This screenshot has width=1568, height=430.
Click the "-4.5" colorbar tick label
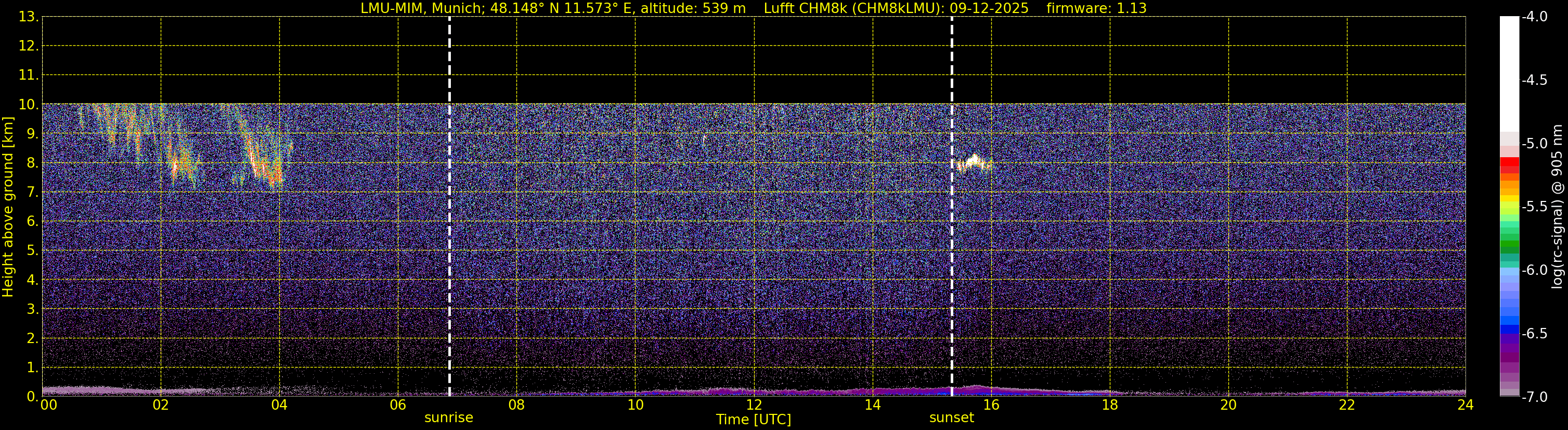1535,80
